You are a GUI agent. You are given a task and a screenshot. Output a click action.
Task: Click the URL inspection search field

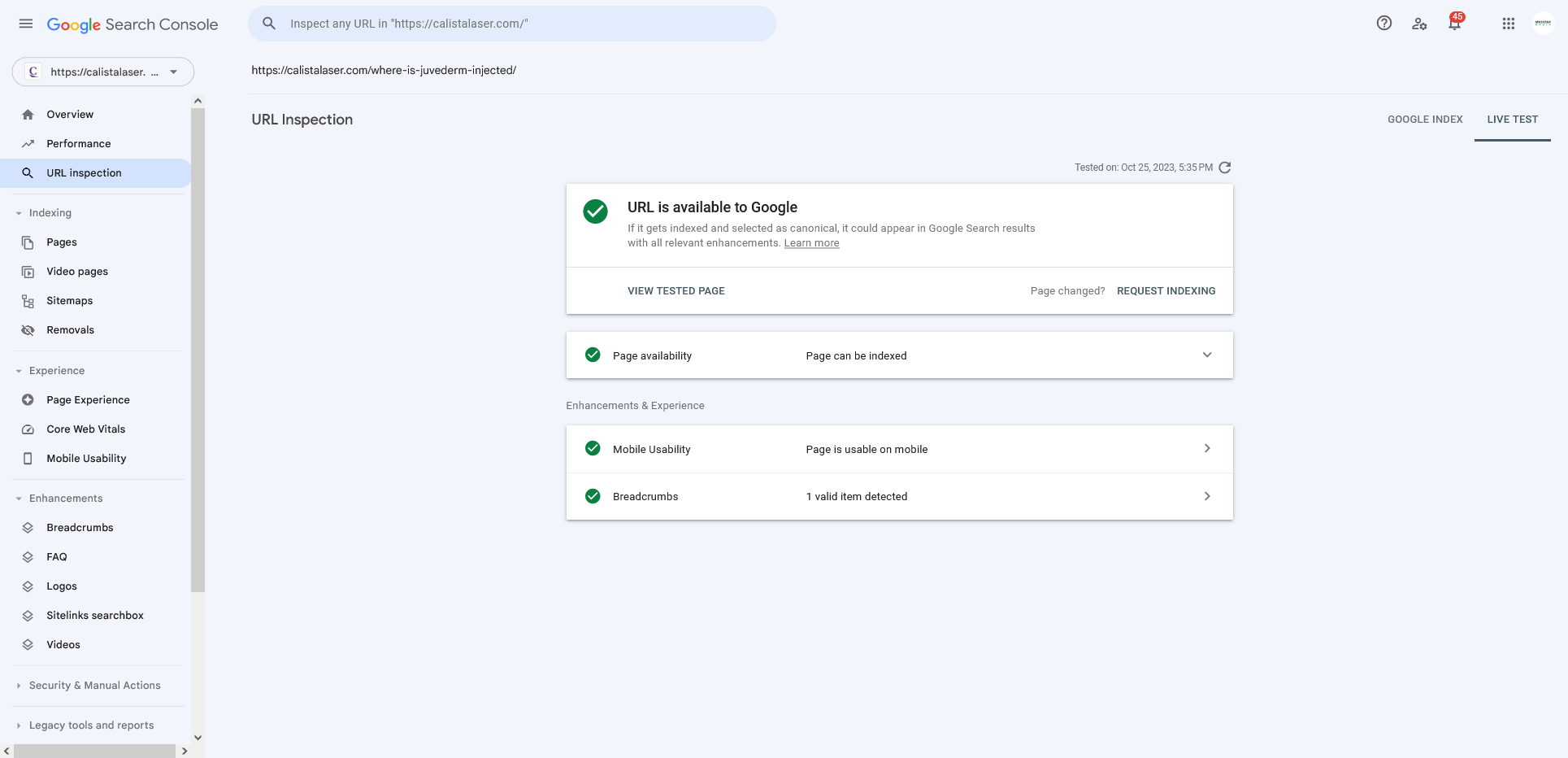click(512, 24)
